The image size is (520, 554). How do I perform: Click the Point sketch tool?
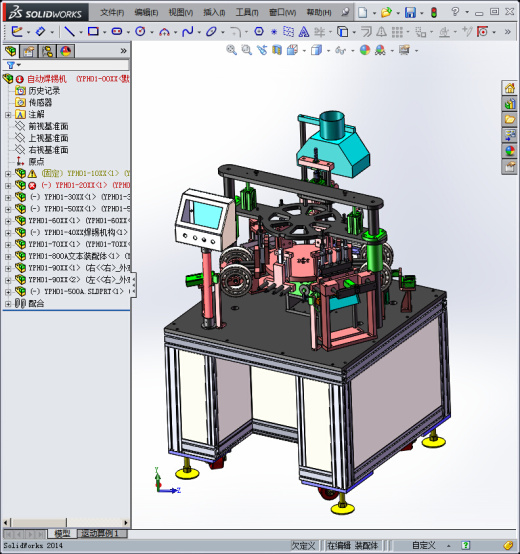click(274, 32)
